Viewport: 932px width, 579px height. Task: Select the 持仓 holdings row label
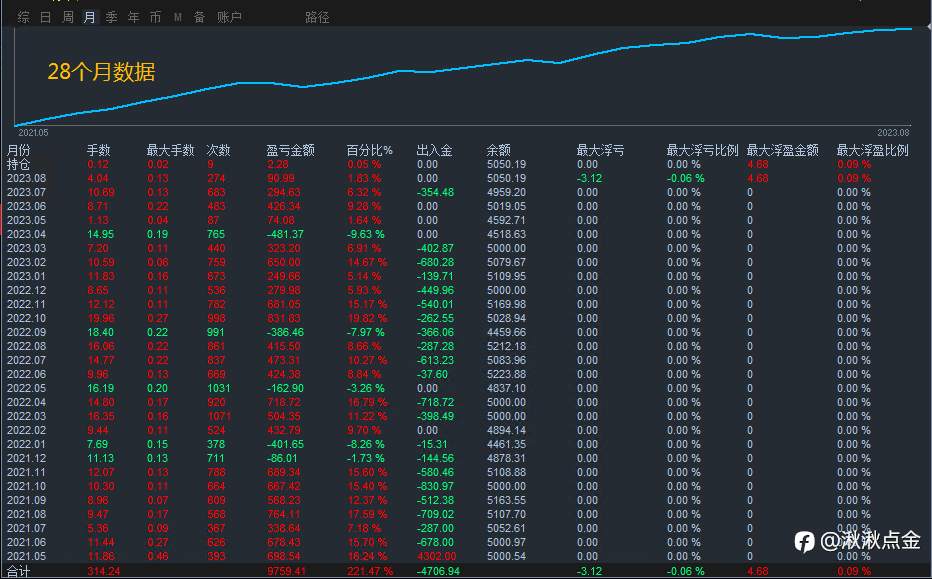tap(18, 164)
